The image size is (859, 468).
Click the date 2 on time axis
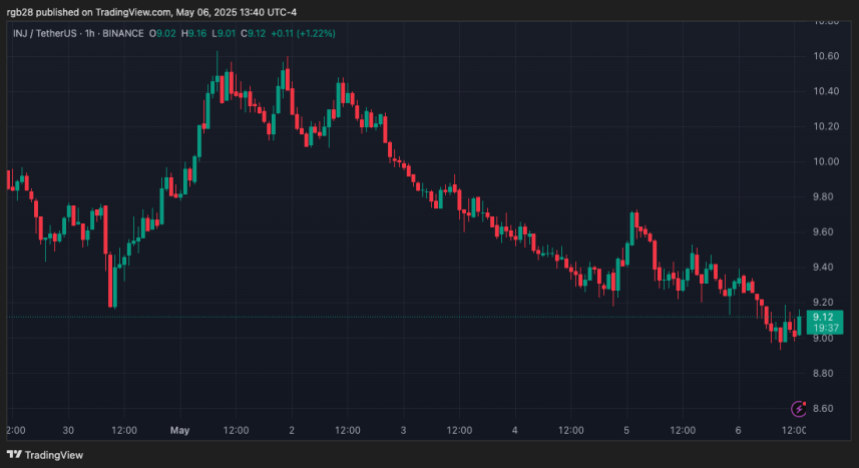point(291,431)
